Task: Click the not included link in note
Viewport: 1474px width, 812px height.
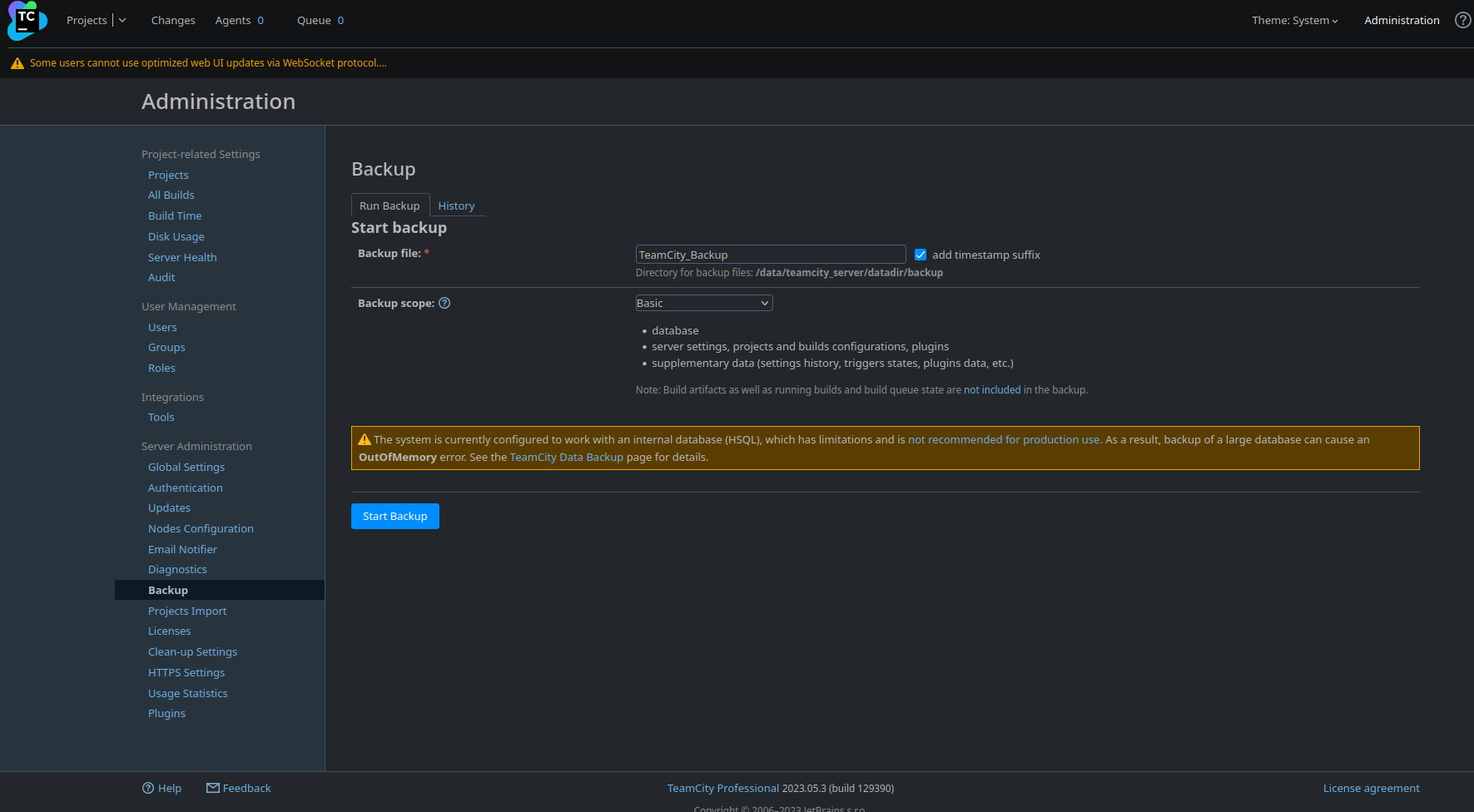Action: (x=992, y=389)
